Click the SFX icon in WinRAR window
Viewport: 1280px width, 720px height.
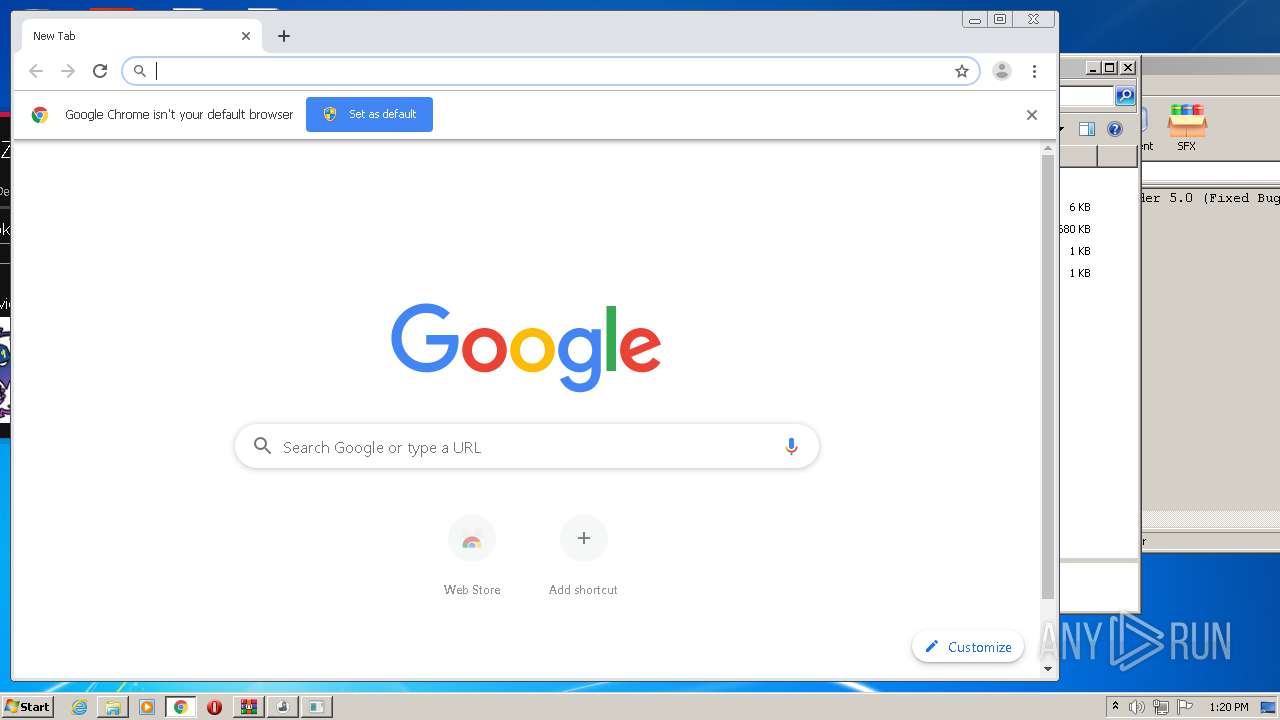[1187, 127]
